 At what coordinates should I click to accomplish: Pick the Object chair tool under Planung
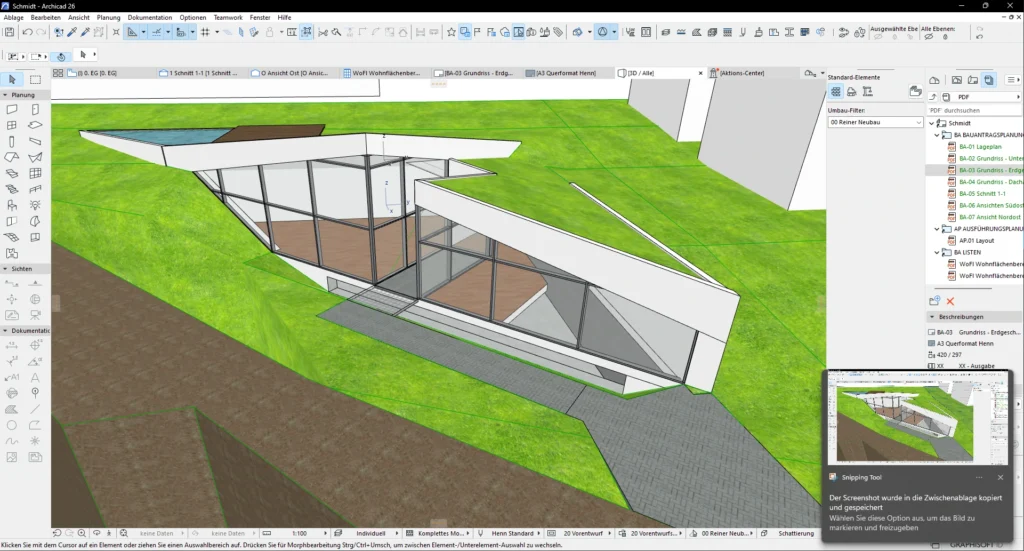[12, 205]
